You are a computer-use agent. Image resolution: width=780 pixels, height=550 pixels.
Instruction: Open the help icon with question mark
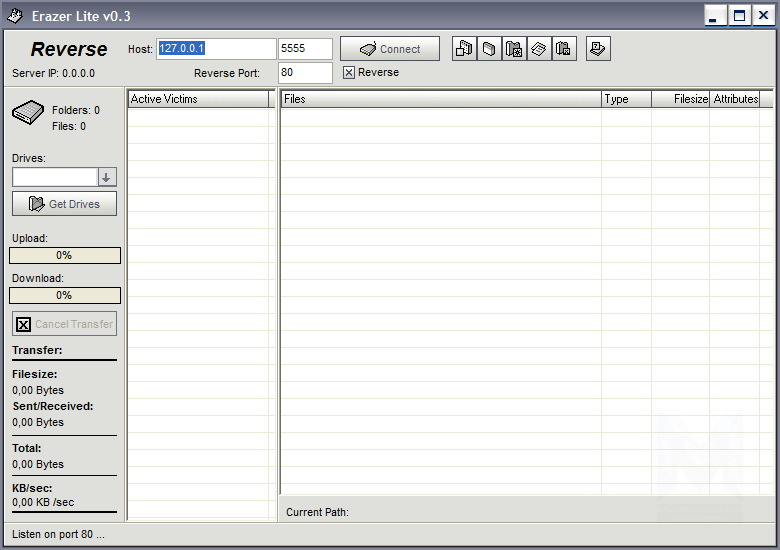click(598, 49)
